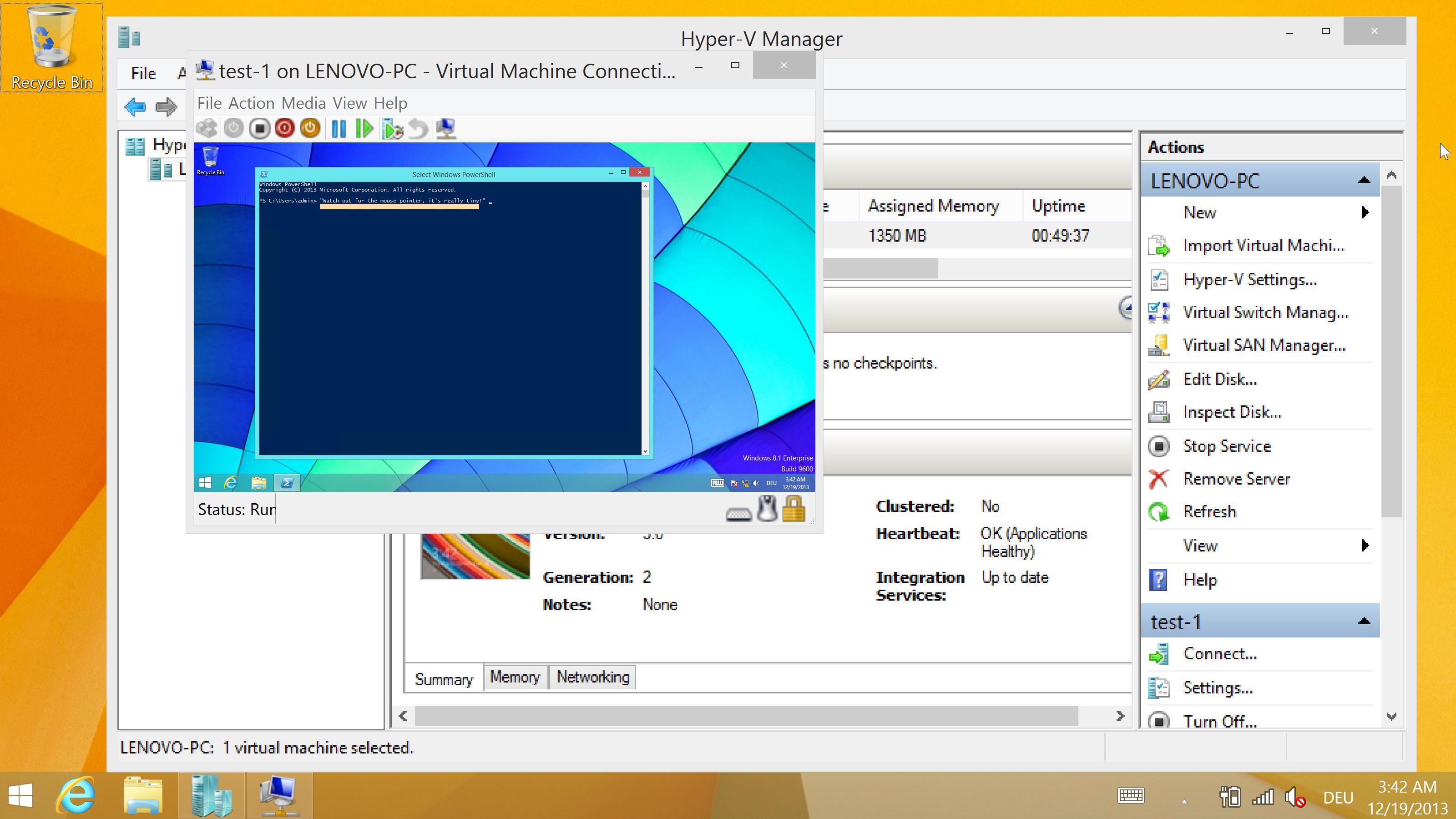The image size is (1456, 819).
Task: Click the green Reset toolbar icon
Action: [364, 128]
